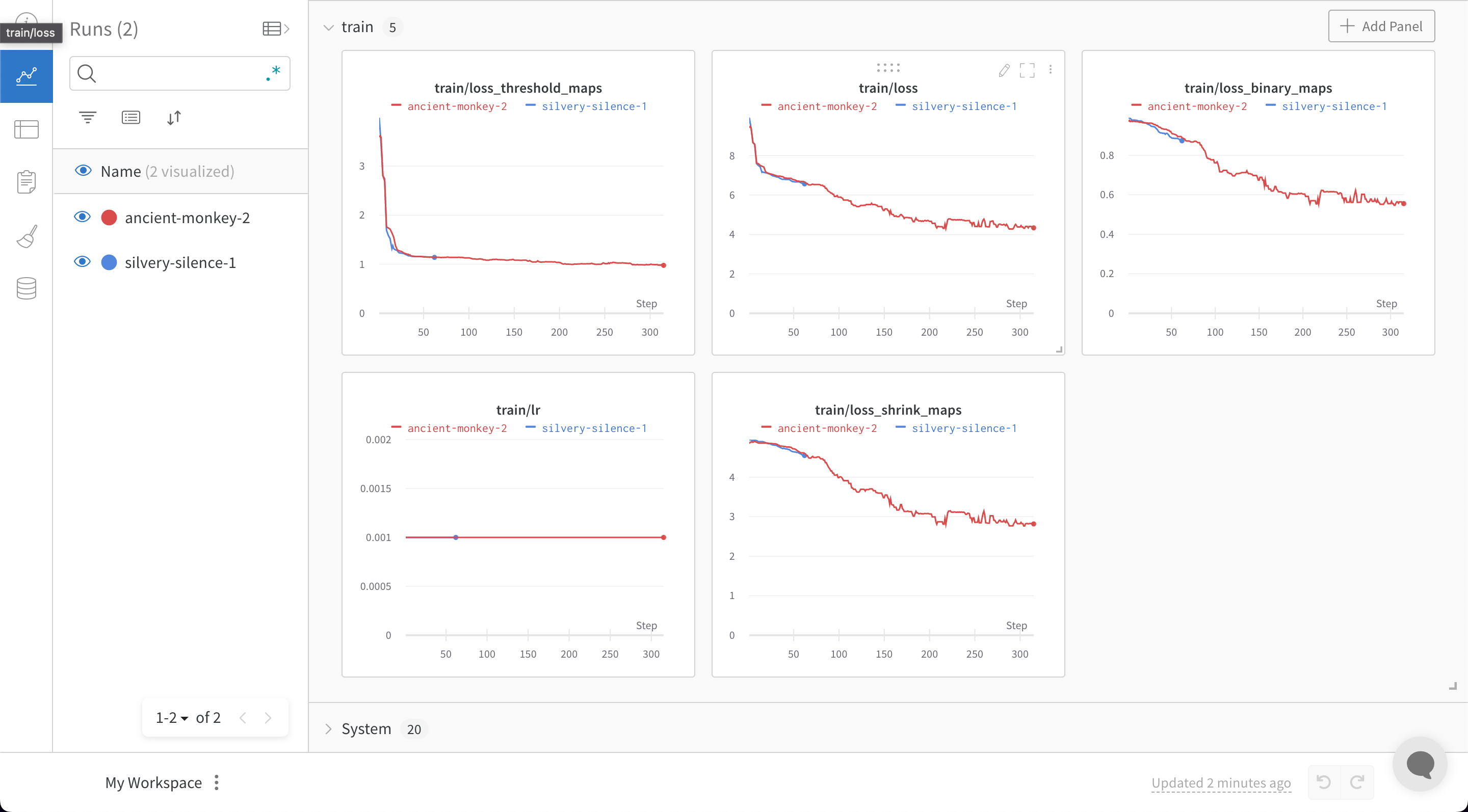Select the sweep brush icon in sidebar

point(26,236)
